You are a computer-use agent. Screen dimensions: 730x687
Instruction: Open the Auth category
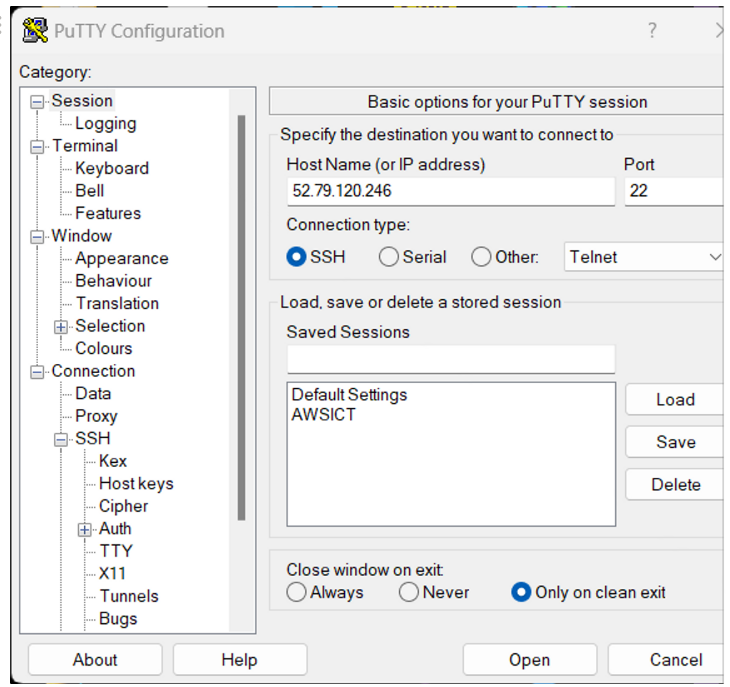[115, 529]
